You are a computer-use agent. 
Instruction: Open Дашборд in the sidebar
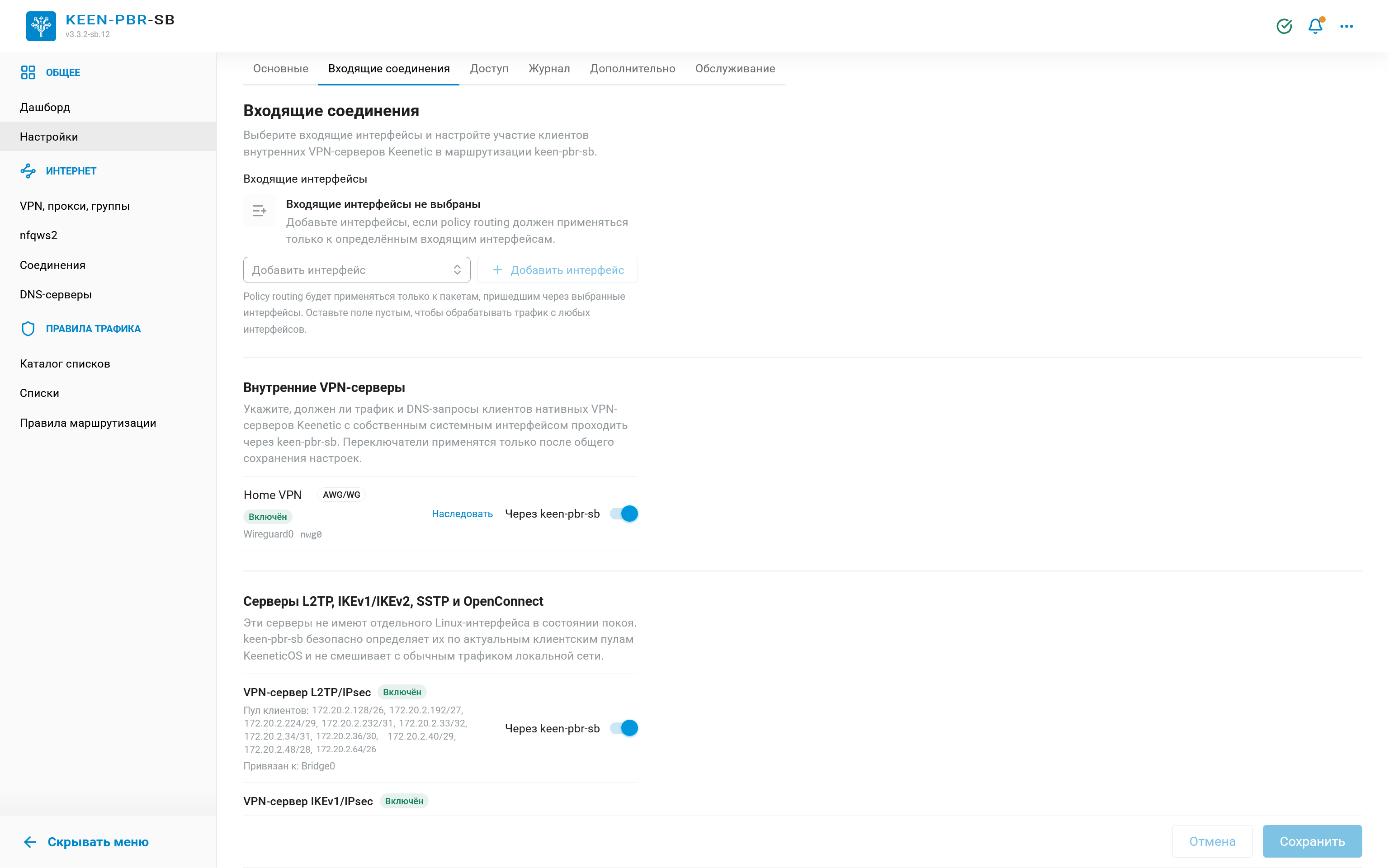click(x=108, y=107)
